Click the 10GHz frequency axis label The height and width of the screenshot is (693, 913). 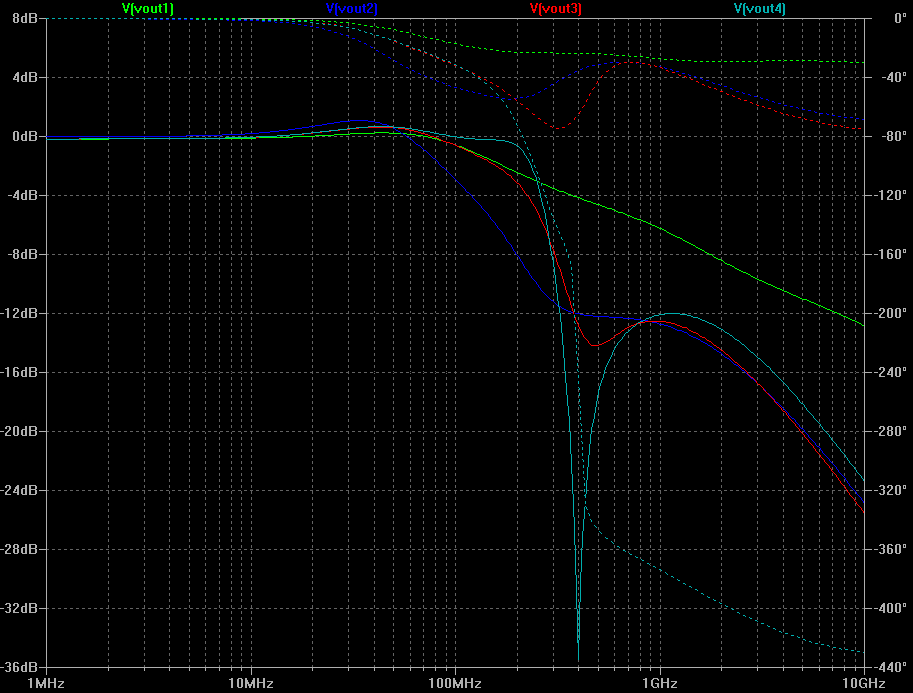[x=864, y=683]
